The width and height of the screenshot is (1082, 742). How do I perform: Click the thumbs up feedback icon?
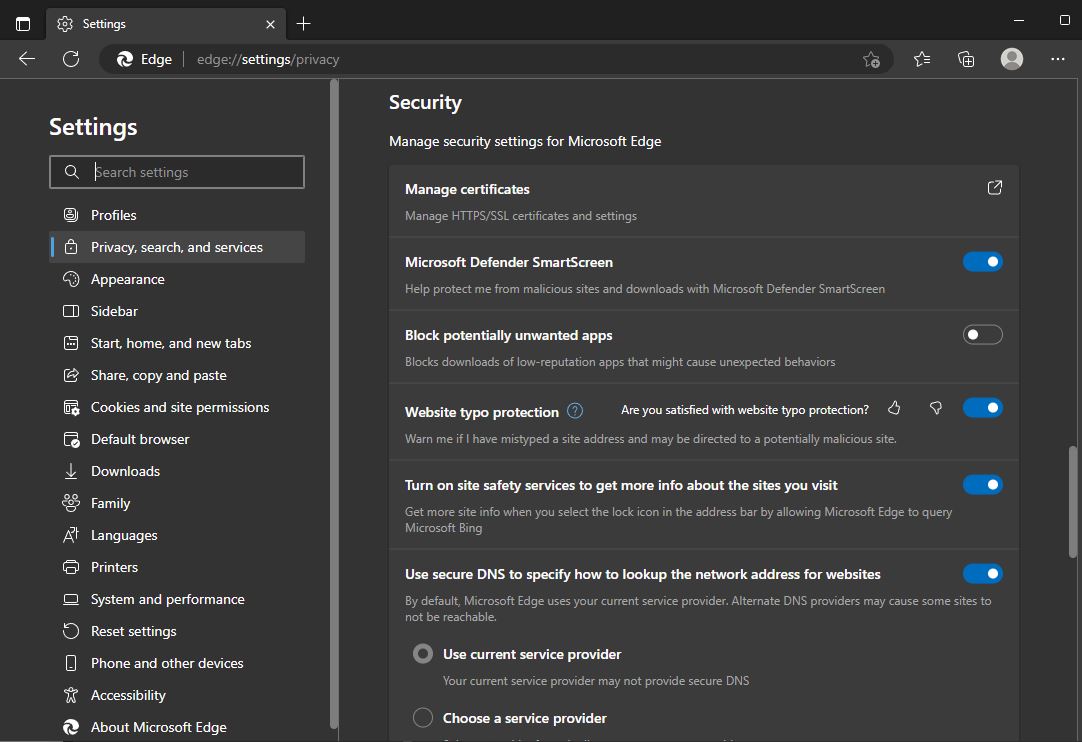(895, 408)
